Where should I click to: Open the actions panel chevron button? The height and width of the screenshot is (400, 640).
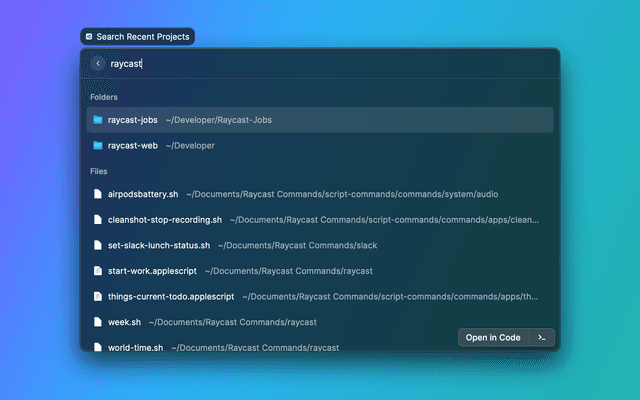[x=541, y=337]
